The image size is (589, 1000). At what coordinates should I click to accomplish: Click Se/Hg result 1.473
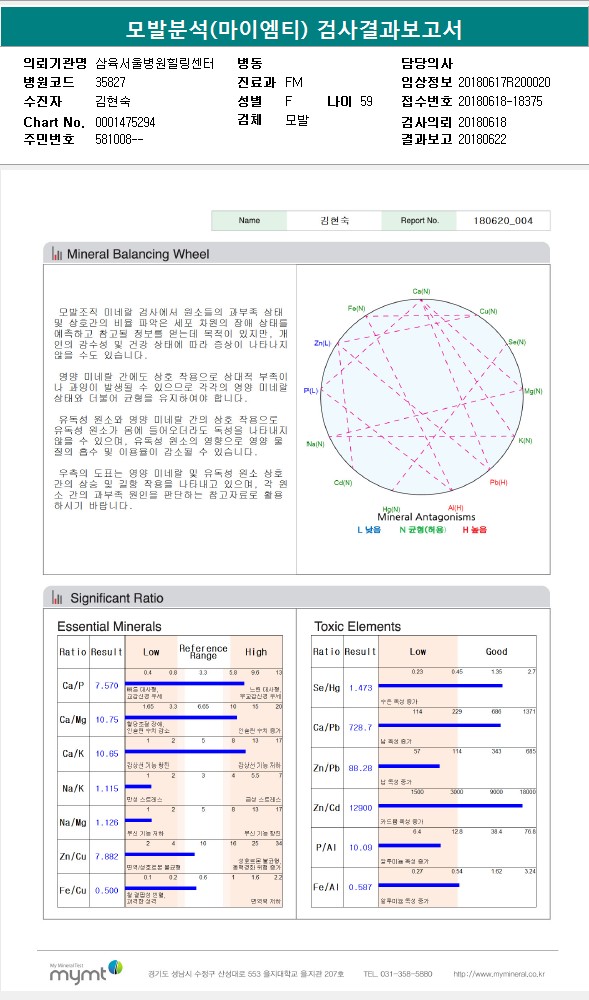click(x=360, y=688)
